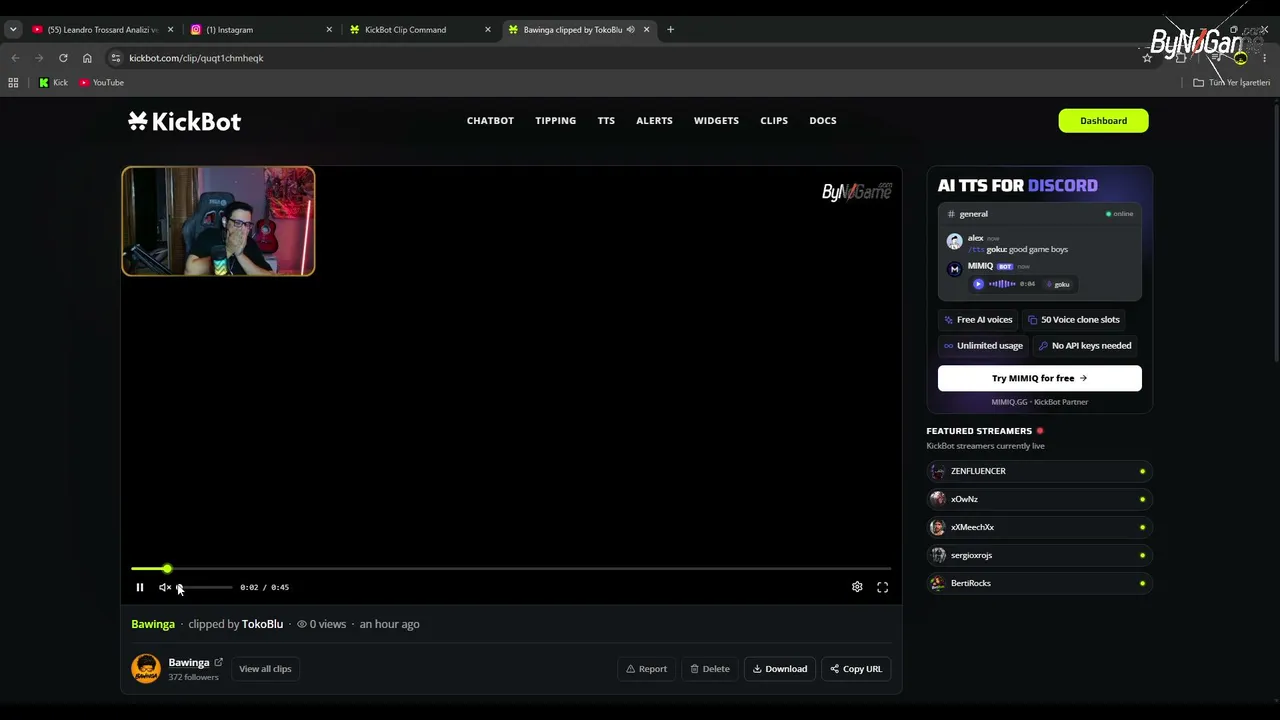Screen dimensions: 1280x720
Task: Focus the kickbot.com address bar
Action: (x=630, y=58)
